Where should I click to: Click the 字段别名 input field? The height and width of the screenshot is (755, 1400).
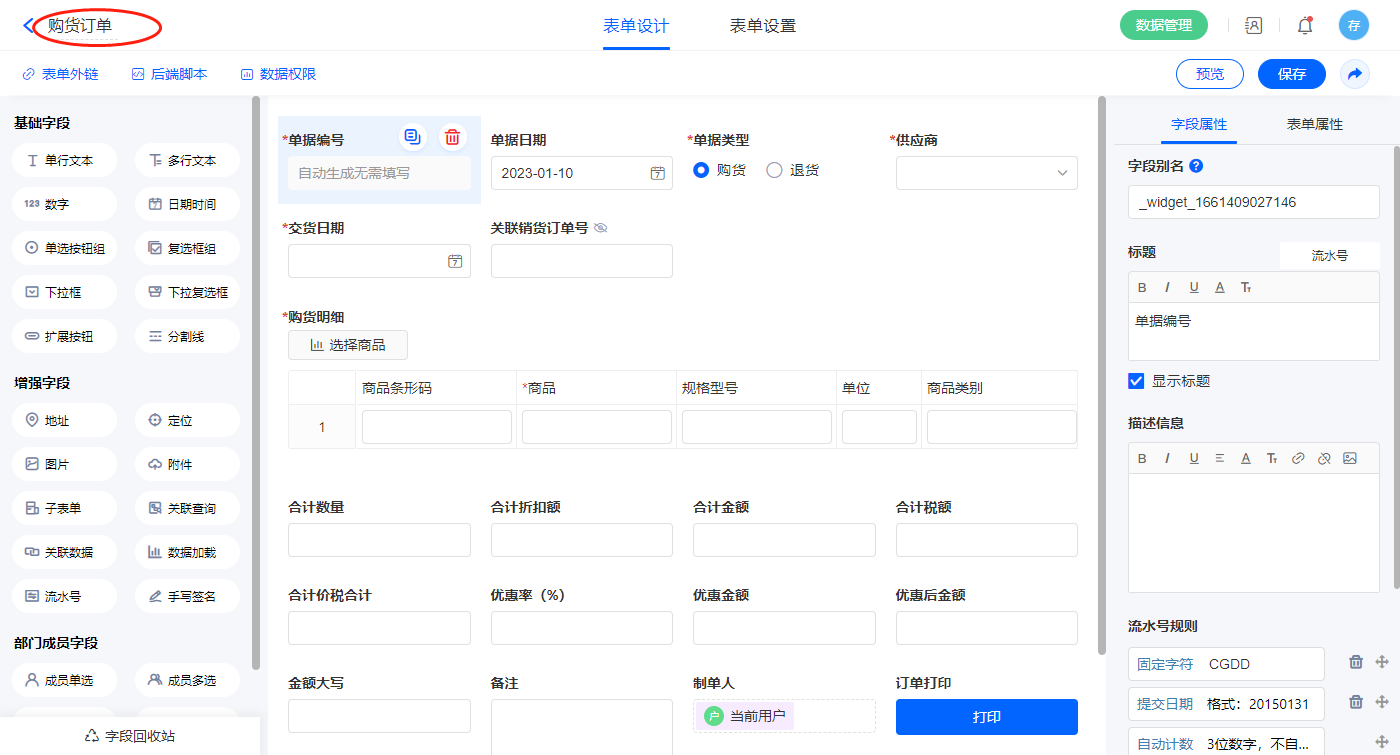click(x=1253, y=202)
